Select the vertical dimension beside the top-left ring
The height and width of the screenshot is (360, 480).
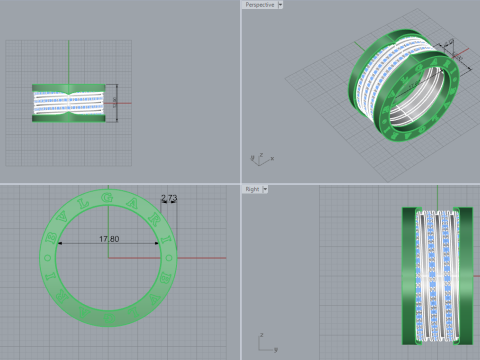click(115, 103)
